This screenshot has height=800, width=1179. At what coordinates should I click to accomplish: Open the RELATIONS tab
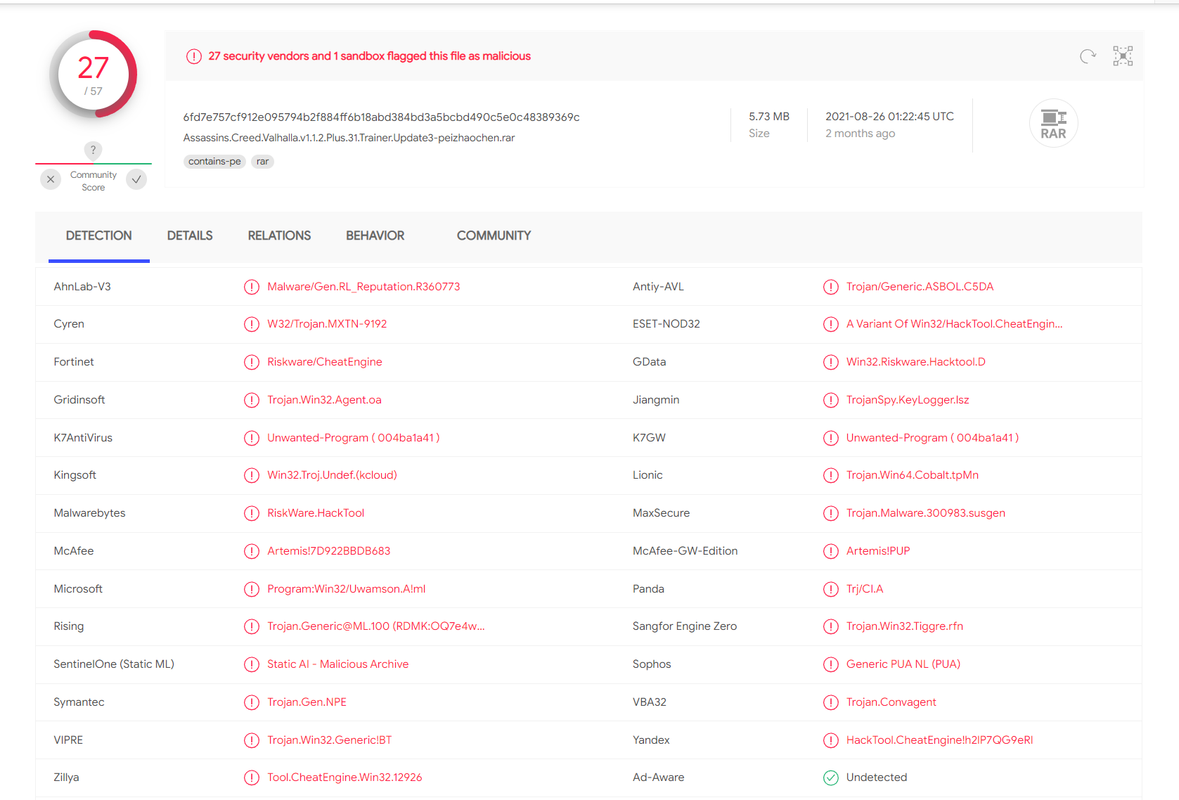point(279,236)
